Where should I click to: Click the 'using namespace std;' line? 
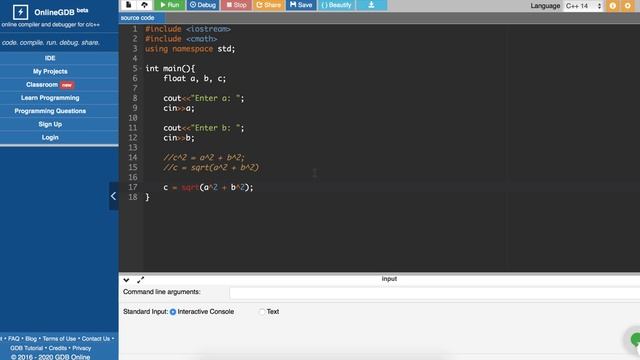tap(190, 49)
